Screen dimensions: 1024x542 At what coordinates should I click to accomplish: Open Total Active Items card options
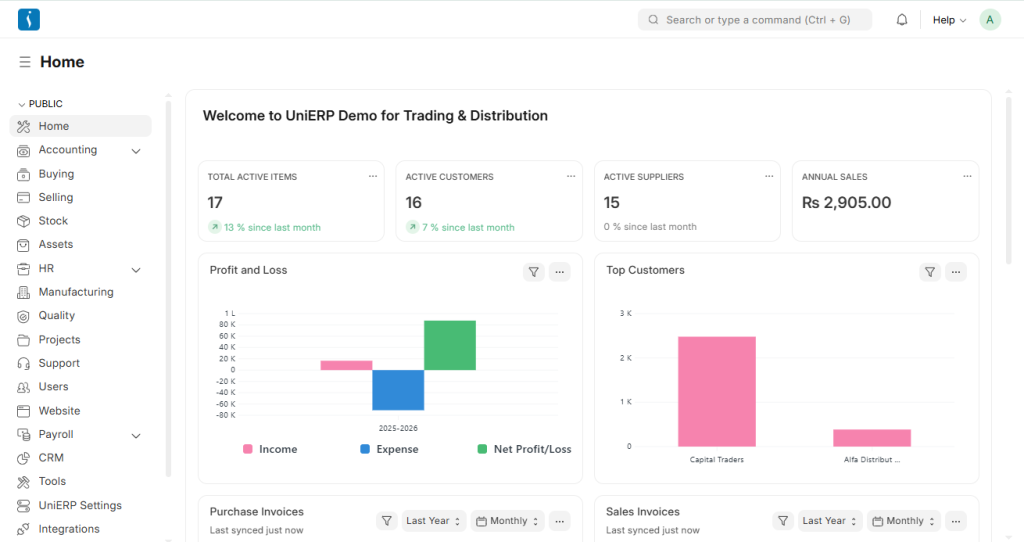tap(373, 176)
